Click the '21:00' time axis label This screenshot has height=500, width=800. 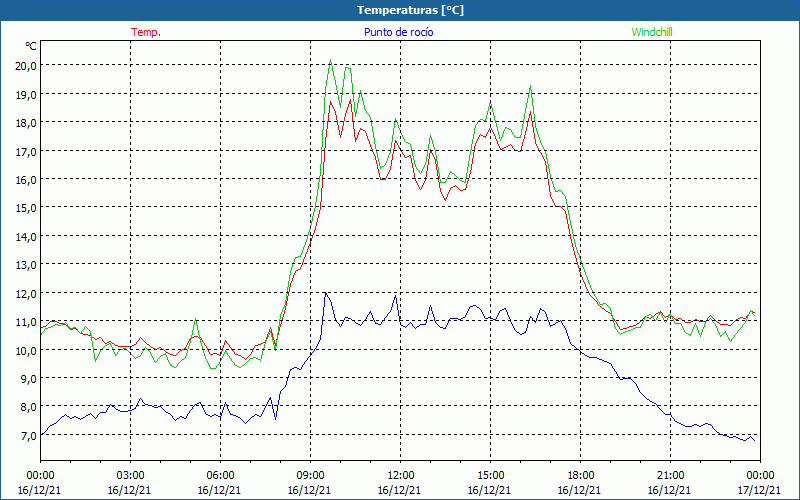pos(670,476)
